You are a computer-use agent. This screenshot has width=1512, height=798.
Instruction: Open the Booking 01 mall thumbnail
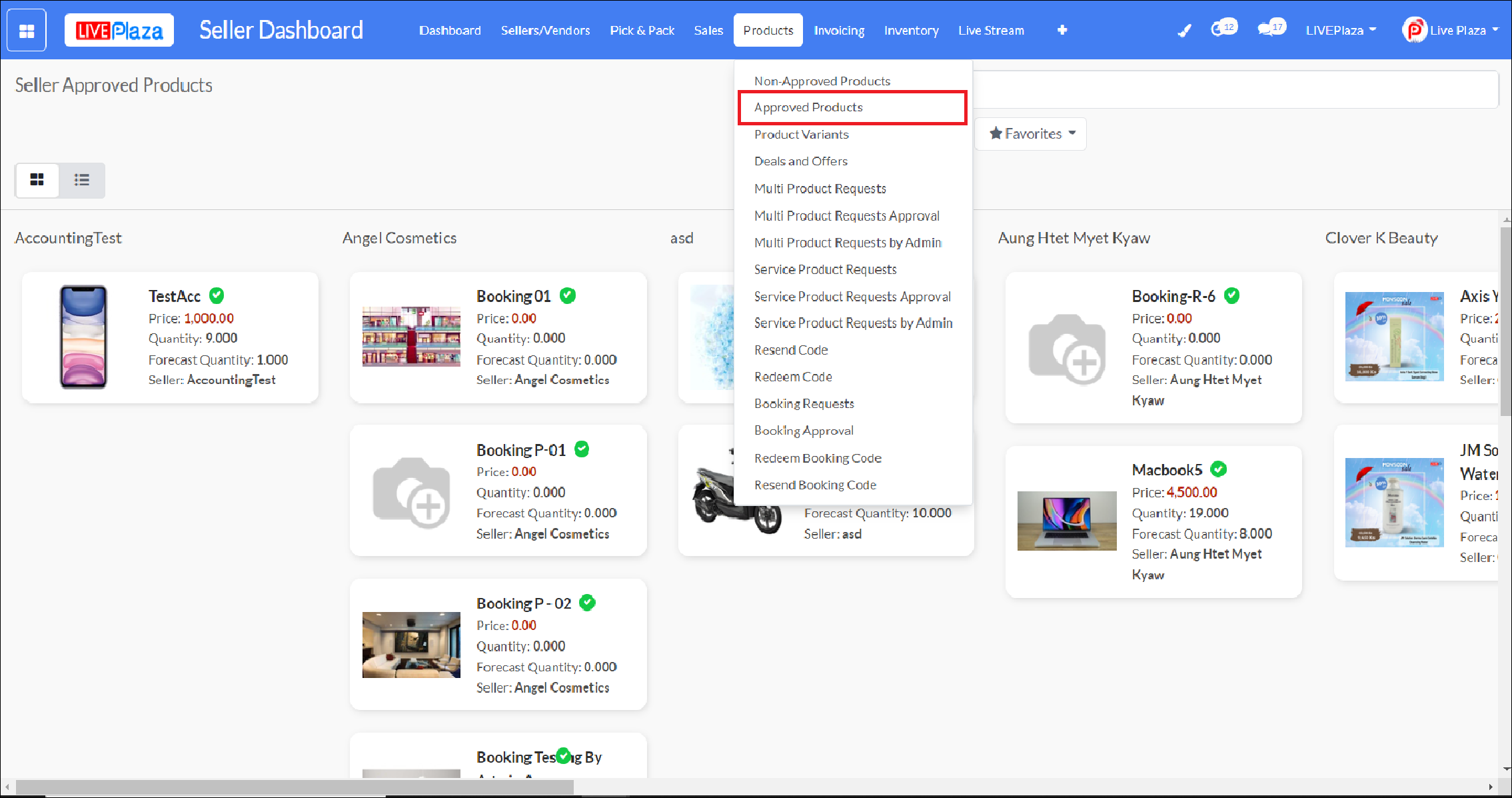(x=411, y=337)
